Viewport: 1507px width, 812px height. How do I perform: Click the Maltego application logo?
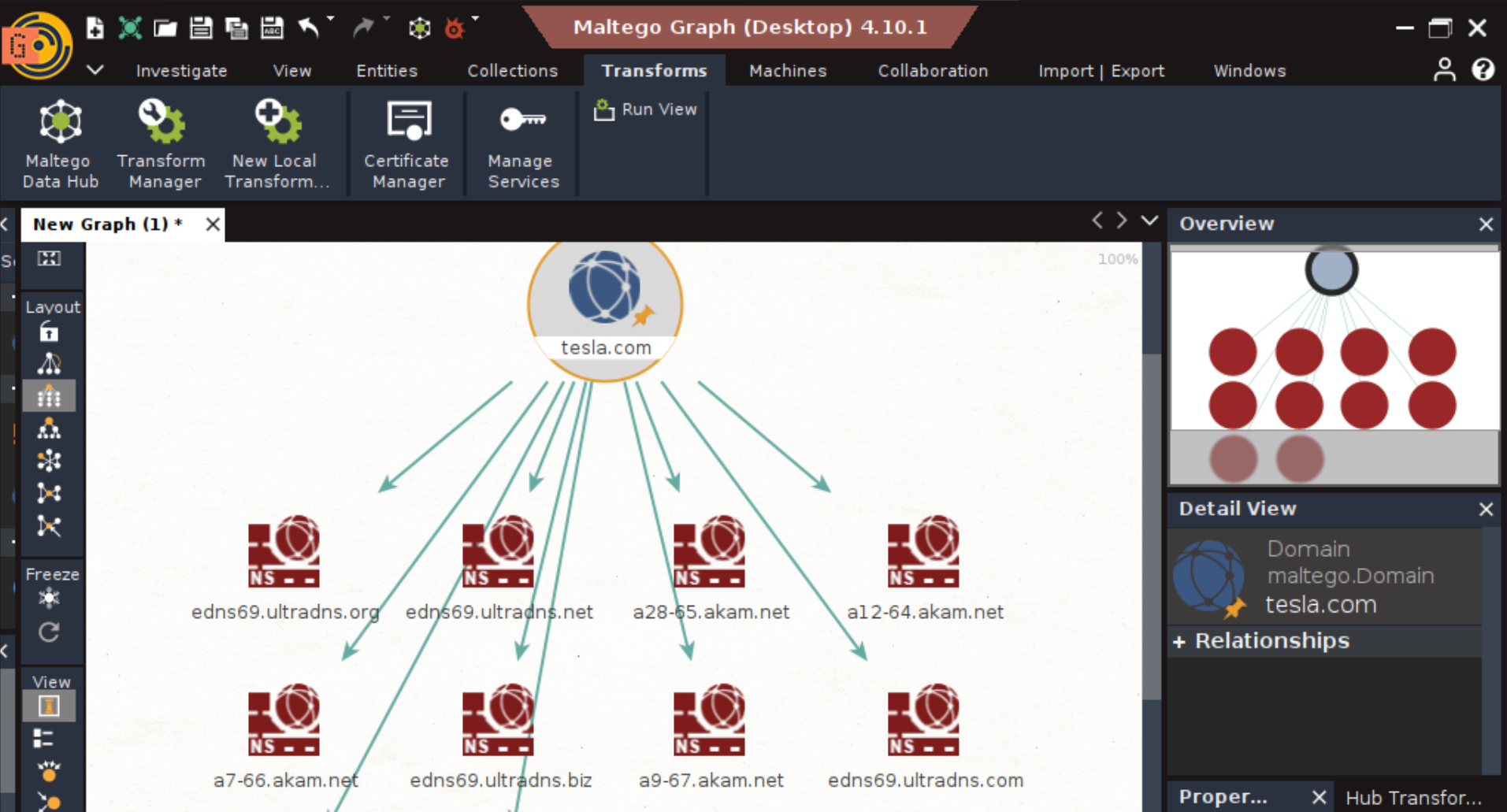(x=38, y=46)
